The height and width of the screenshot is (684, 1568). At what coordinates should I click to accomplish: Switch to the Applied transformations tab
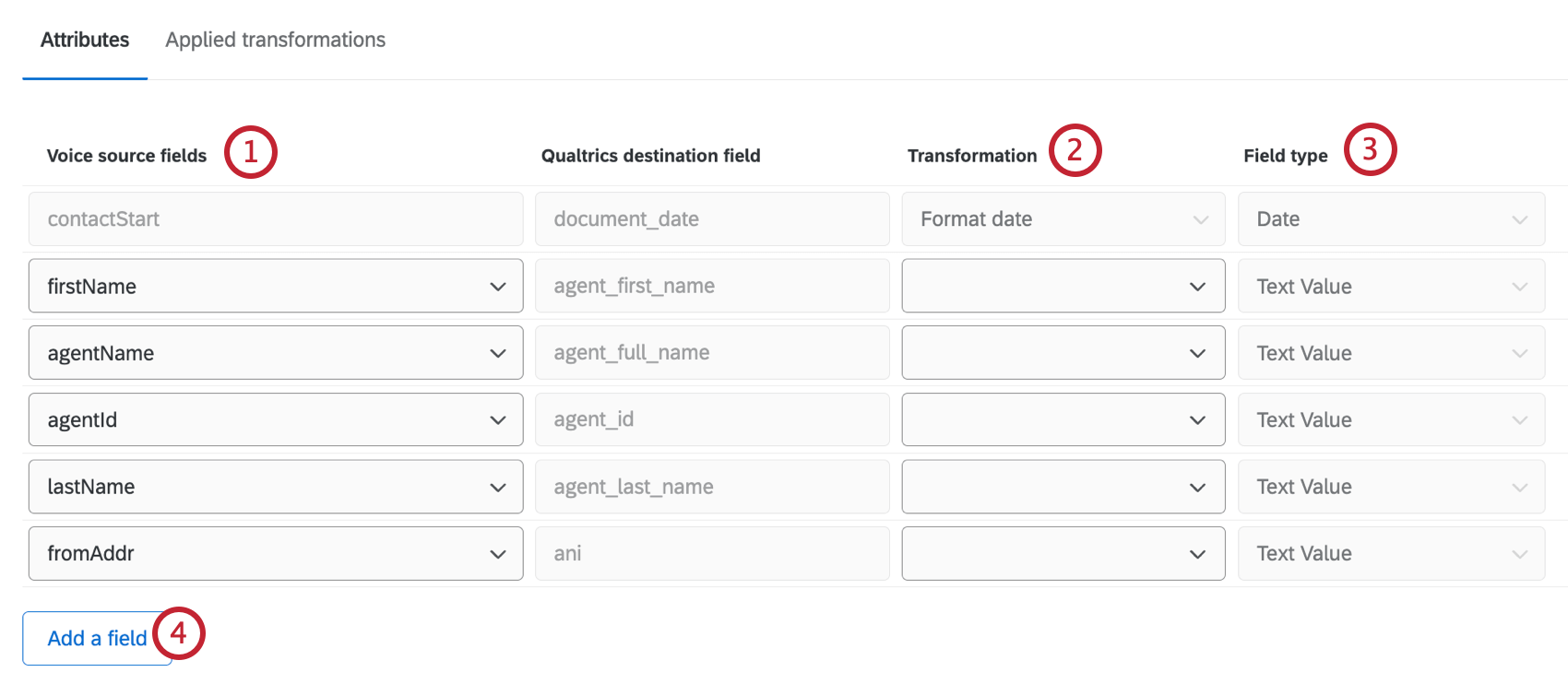click(275, 40)
